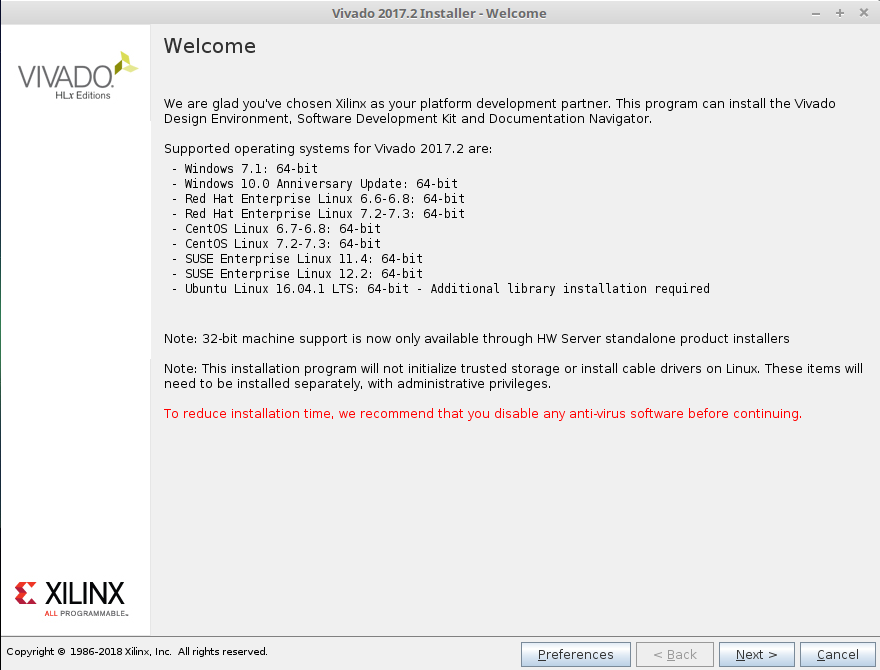880x670 pixels.
Task: Select the Windows 7.1: 64-bit line
Action: coord(245,168)
